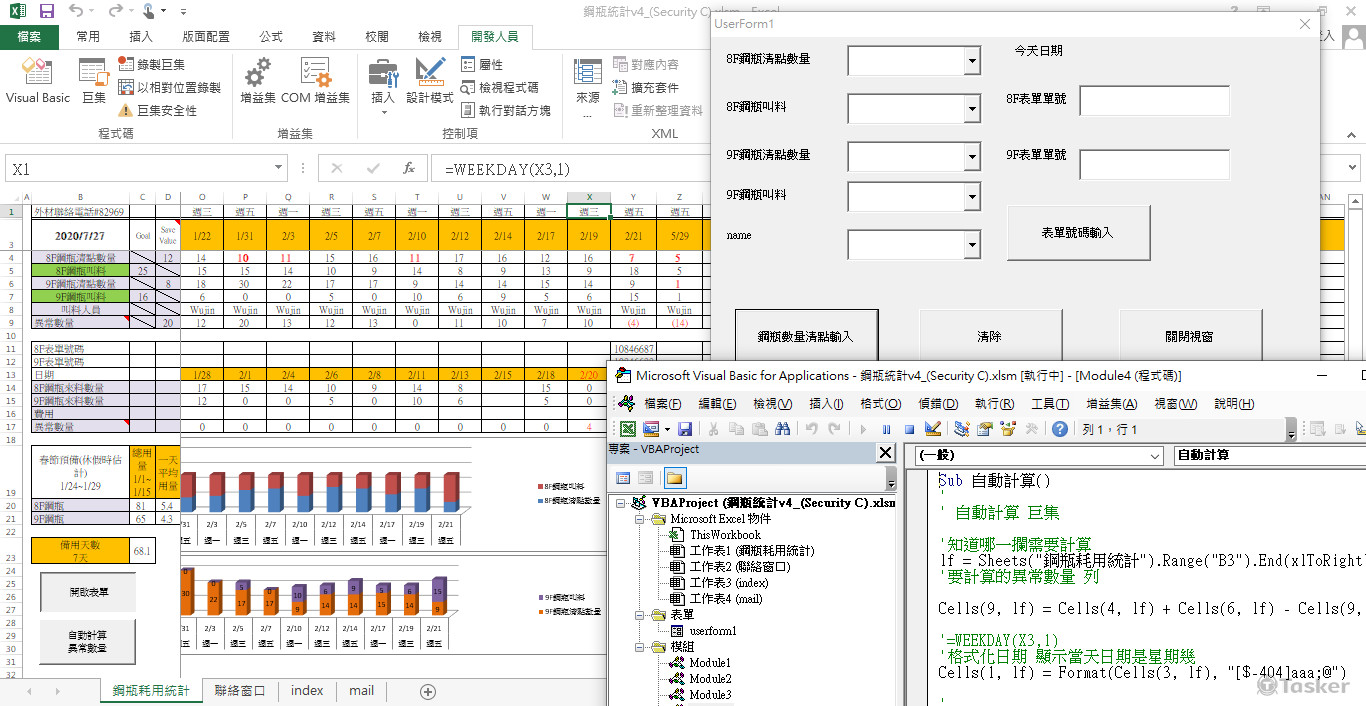This screenshot has width=1366, height=706.
Task: Expand the name combo box in UserForm1
Action: [972, 245]
